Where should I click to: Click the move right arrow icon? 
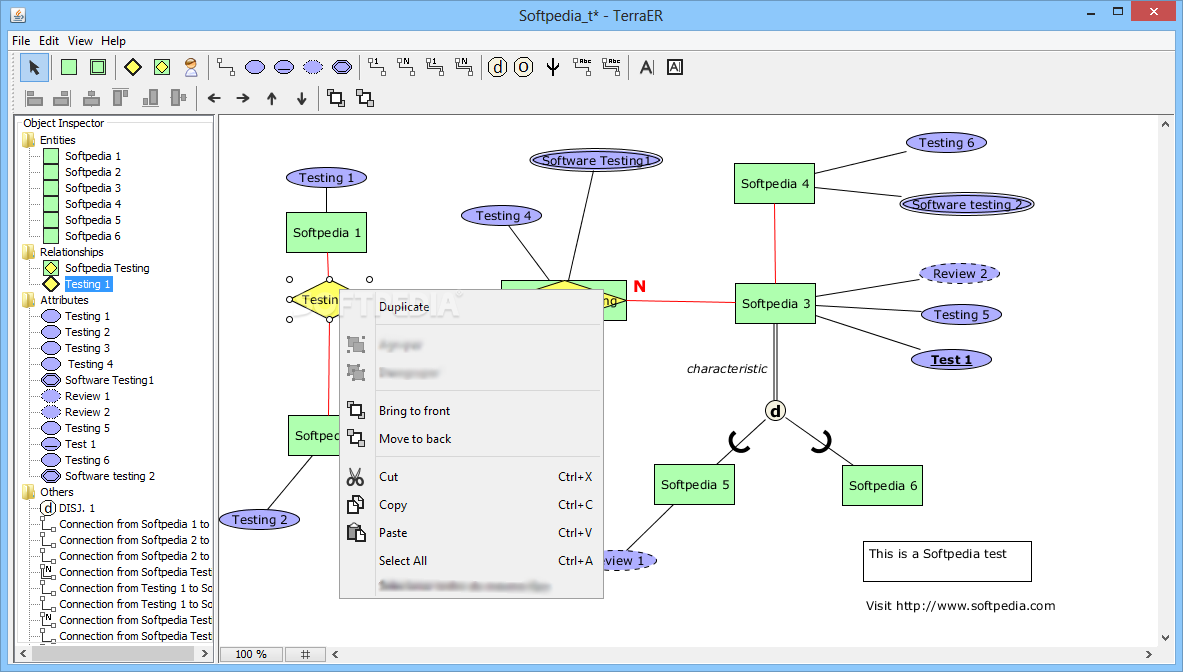(x=243, y=98)
